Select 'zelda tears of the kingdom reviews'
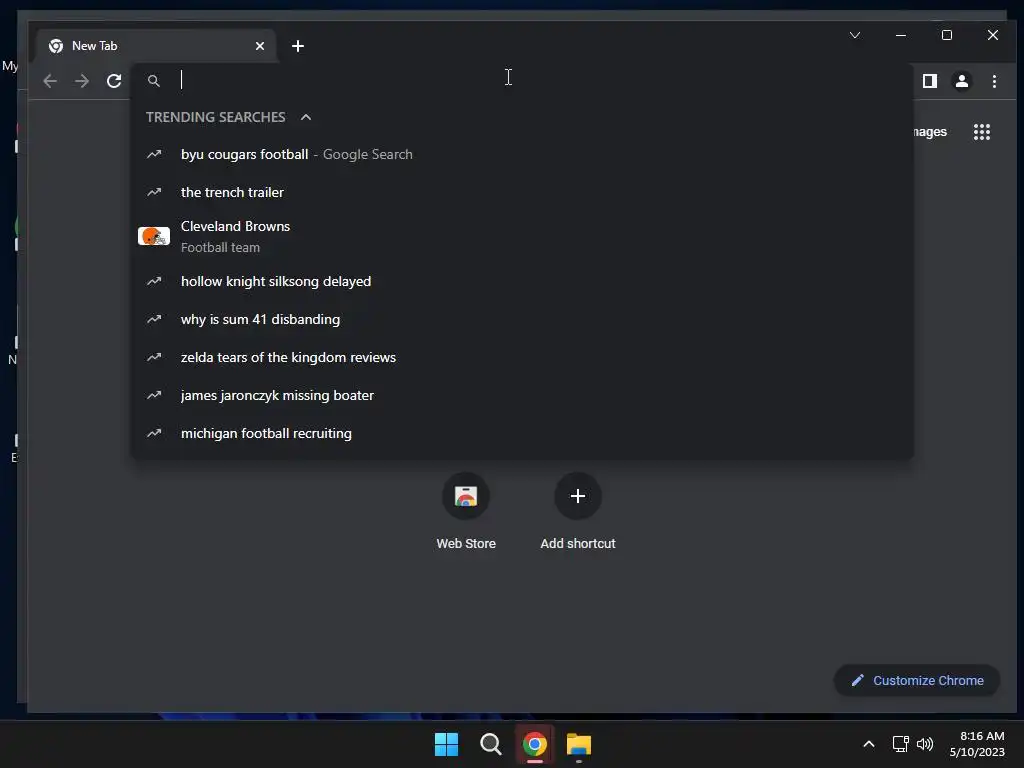 (x=522, y=357)
